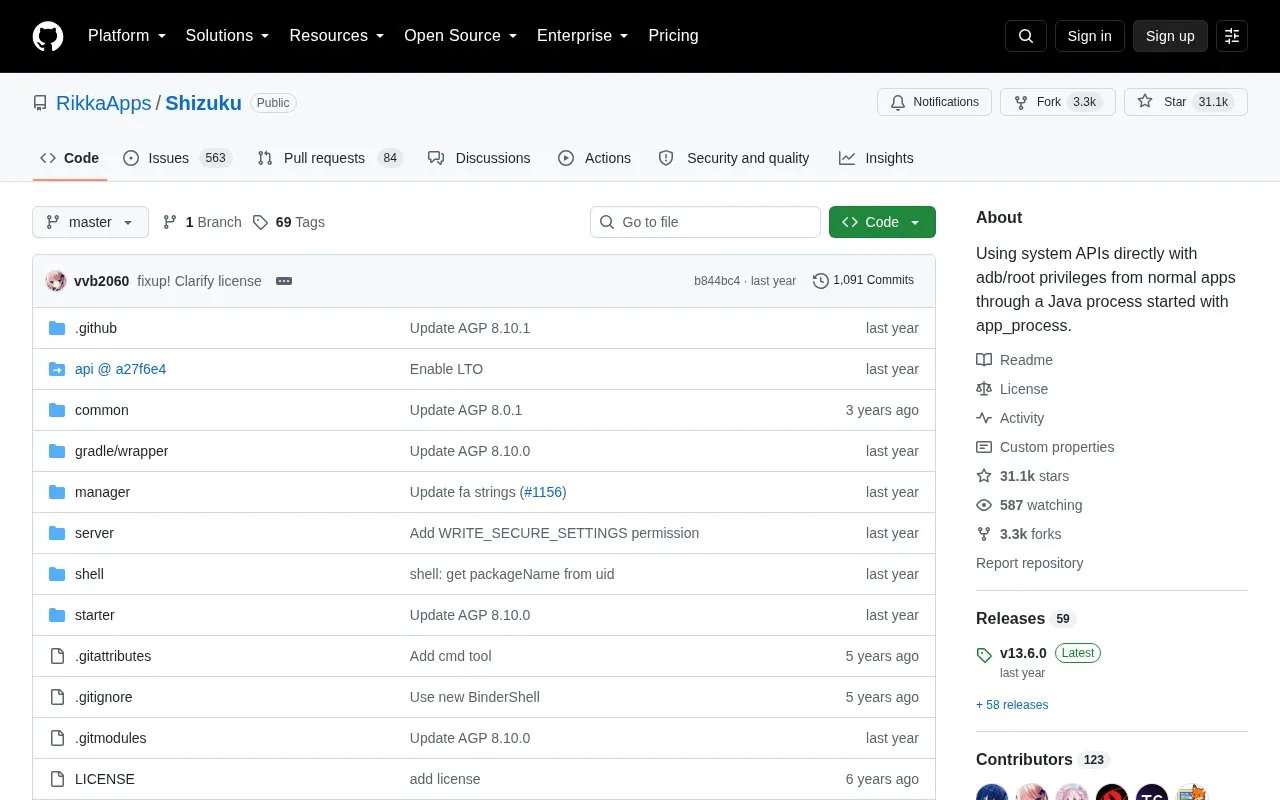Open the Solutions dropdown menu
The width and height of the screenshot is (1280, 800).
[228, 36]
